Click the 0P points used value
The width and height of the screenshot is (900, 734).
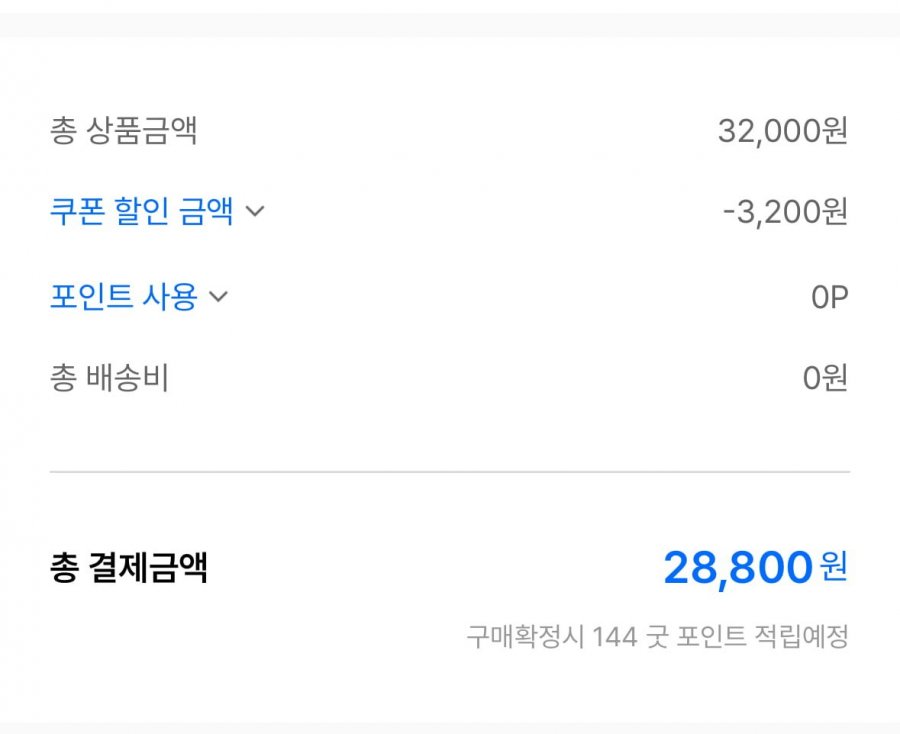(x=829, y=297)
